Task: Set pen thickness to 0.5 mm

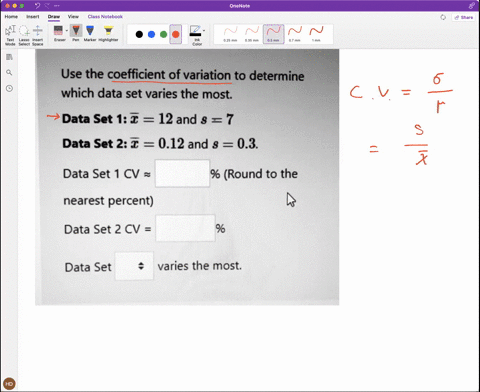Action: [273, 34]
